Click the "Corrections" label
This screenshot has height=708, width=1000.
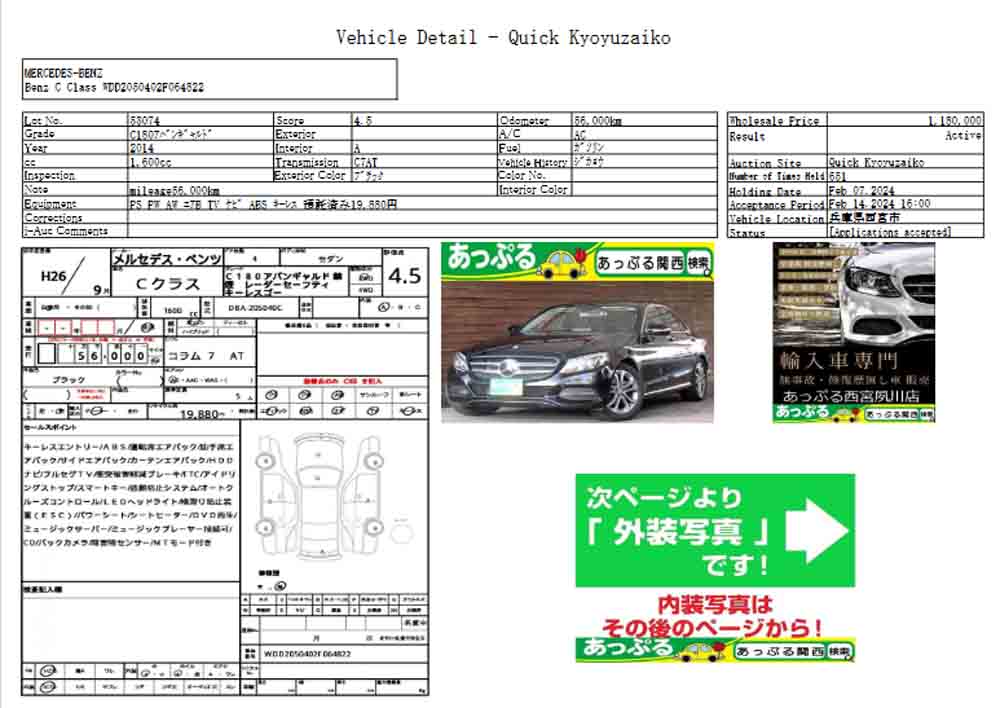tap(53, 218)
